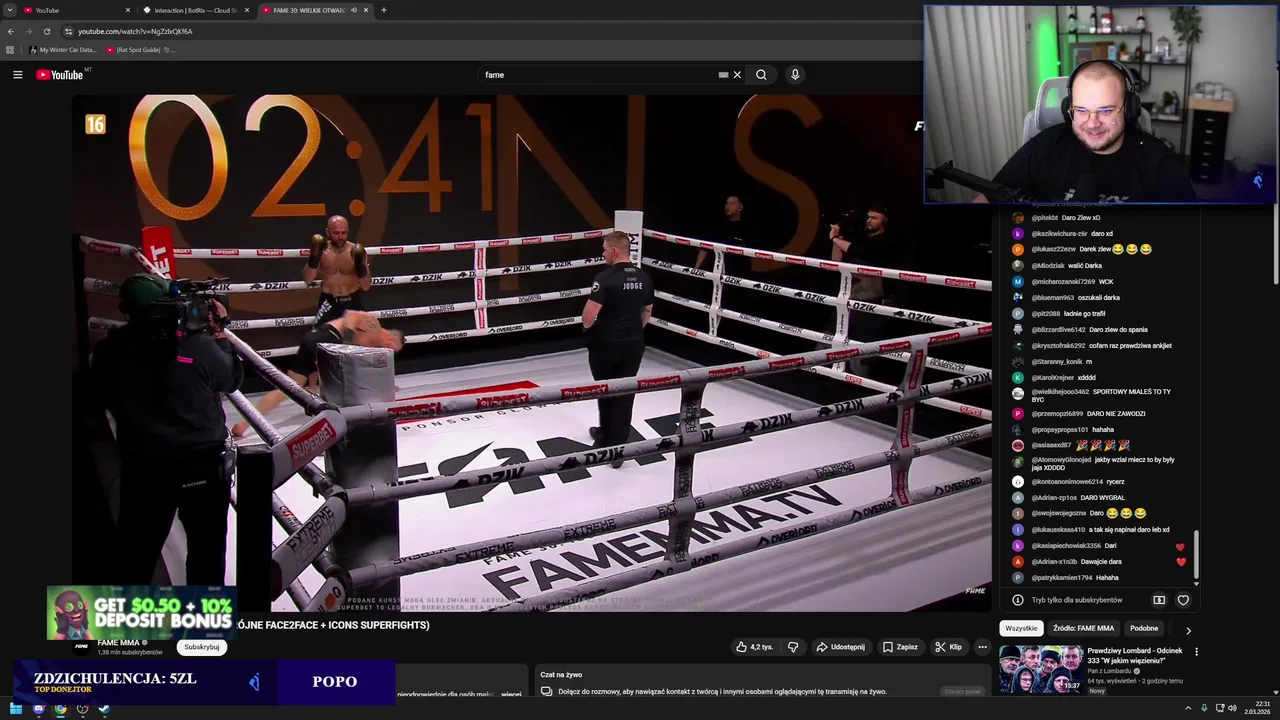Go back with browser back arrow

pos(11,31)
